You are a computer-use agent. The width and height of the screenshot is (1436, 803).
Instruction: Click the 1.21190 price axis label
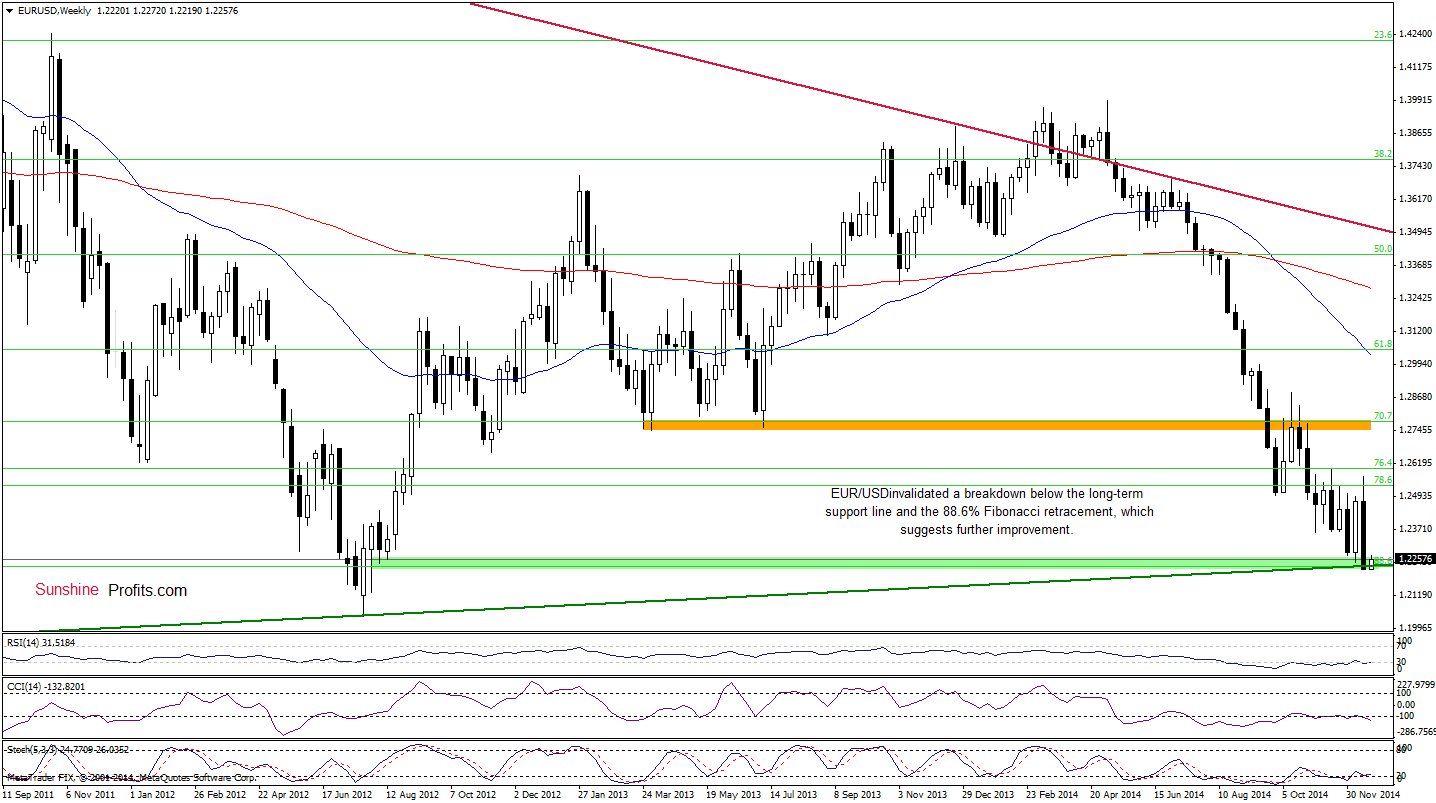tap(1415, 595)
